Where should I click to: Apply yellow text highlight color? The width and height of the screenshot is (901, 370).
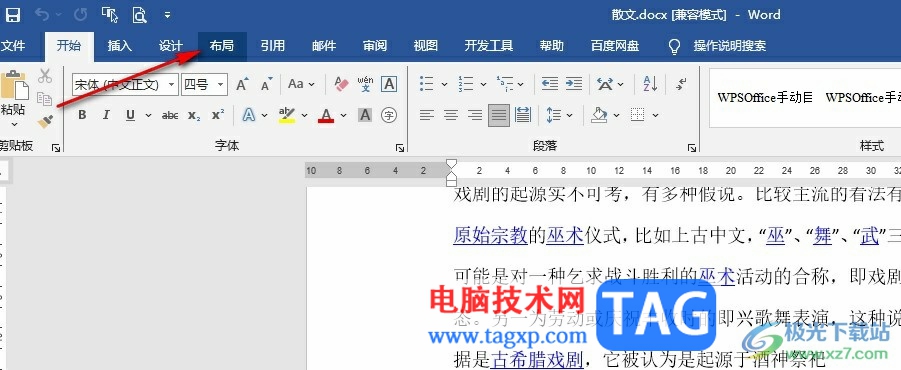click(286, 115)
